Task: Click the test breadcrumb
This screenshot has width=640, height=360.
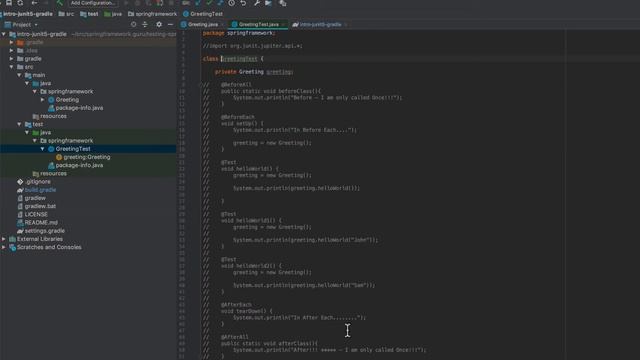Action: pos(89,14)
